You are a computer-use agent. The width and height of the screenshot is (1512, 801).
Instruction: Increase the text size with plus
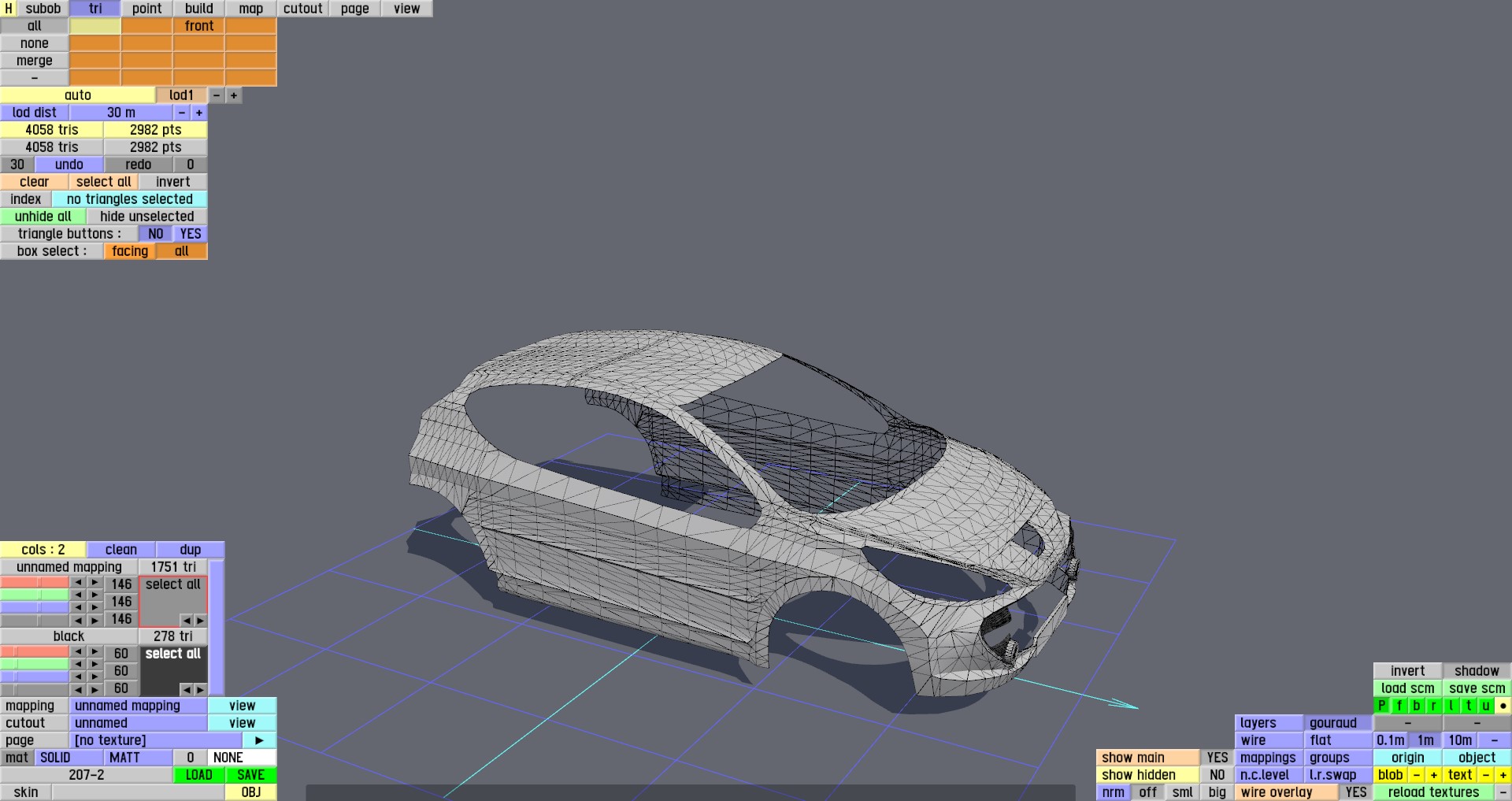[1503, 775]
